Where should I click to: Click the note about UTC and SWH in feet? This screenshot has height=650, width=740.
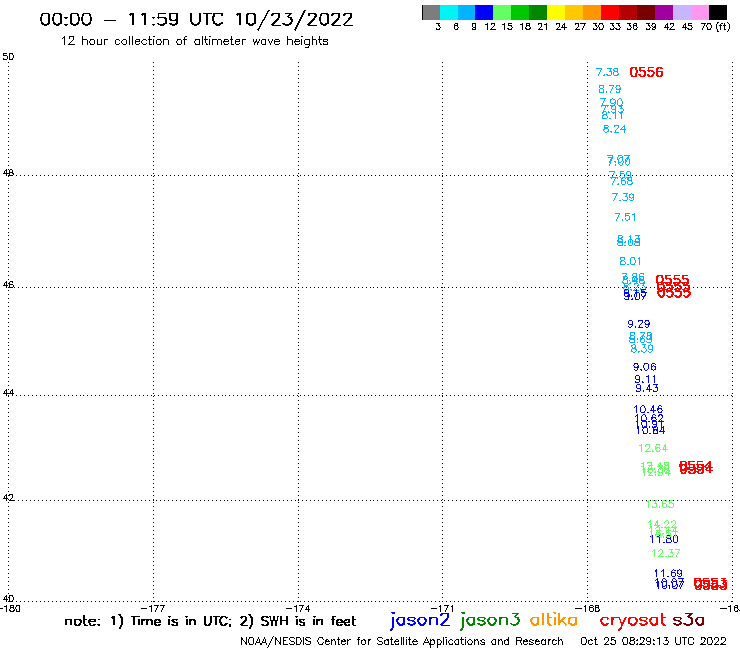click(x=210, y=621)
